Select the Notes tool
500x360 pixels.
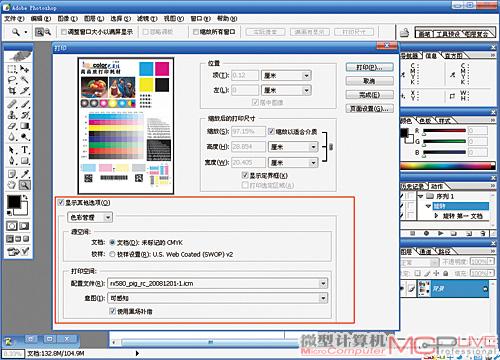tap(12, 174)
